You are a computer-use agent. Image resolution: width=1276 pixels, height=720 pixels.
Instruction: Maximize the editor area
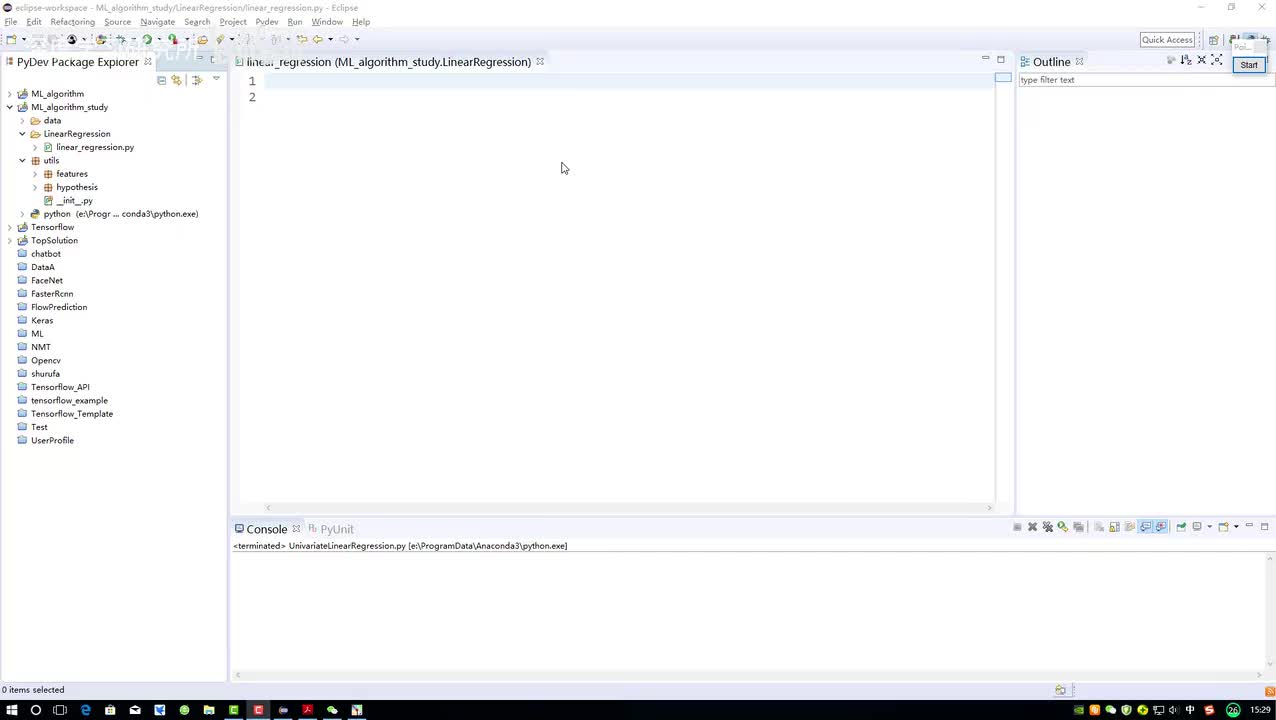[1000, 59]
